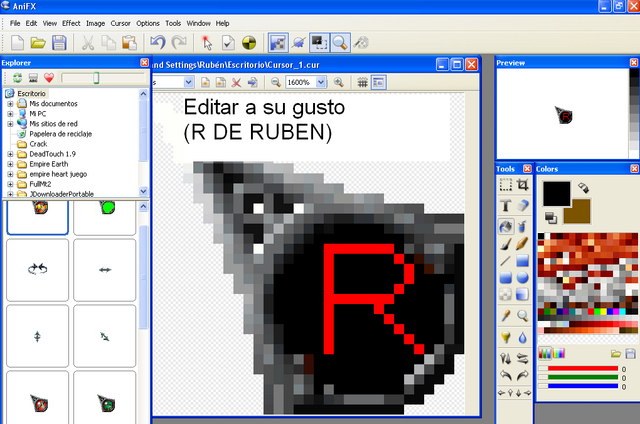This screenshot has height=424, width=640.
Task: Click the brown background color swatch
Action: click(x=580, y=215)
